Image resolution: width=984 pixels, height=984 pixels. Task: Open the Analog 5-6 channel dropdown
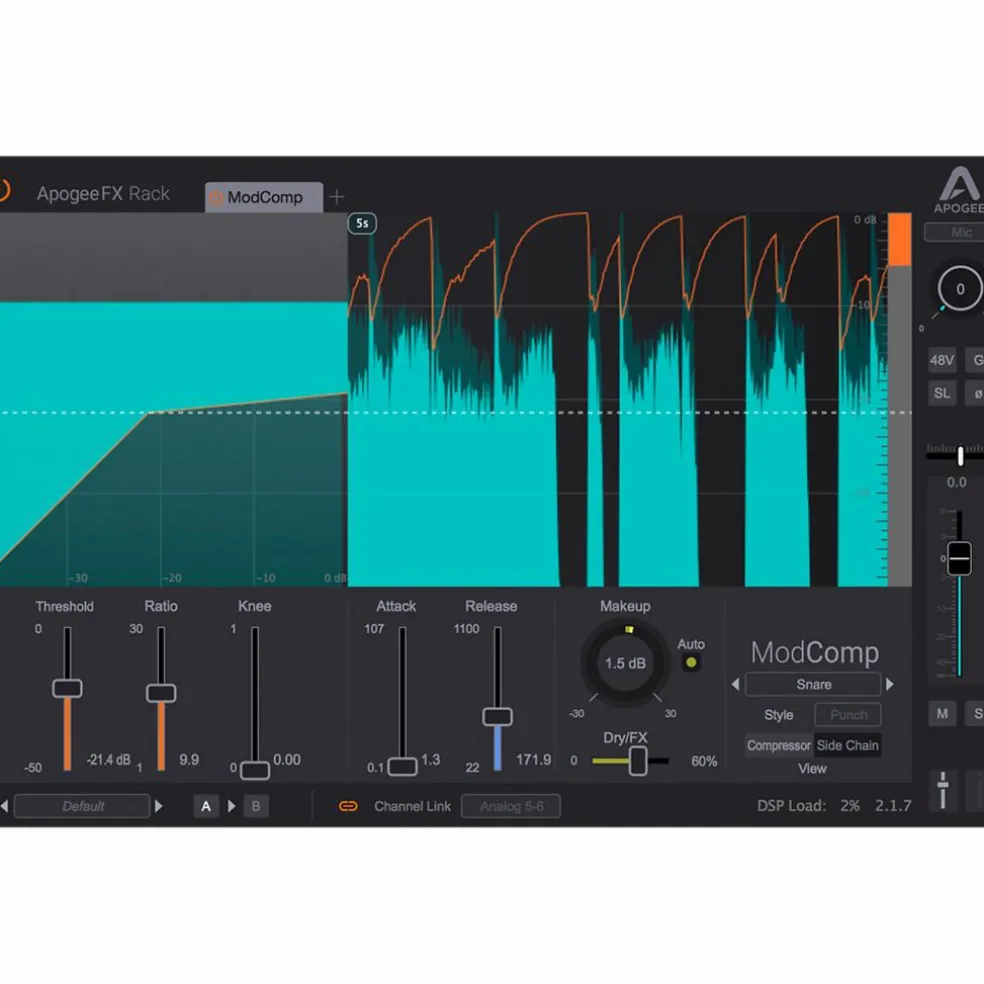511,806
